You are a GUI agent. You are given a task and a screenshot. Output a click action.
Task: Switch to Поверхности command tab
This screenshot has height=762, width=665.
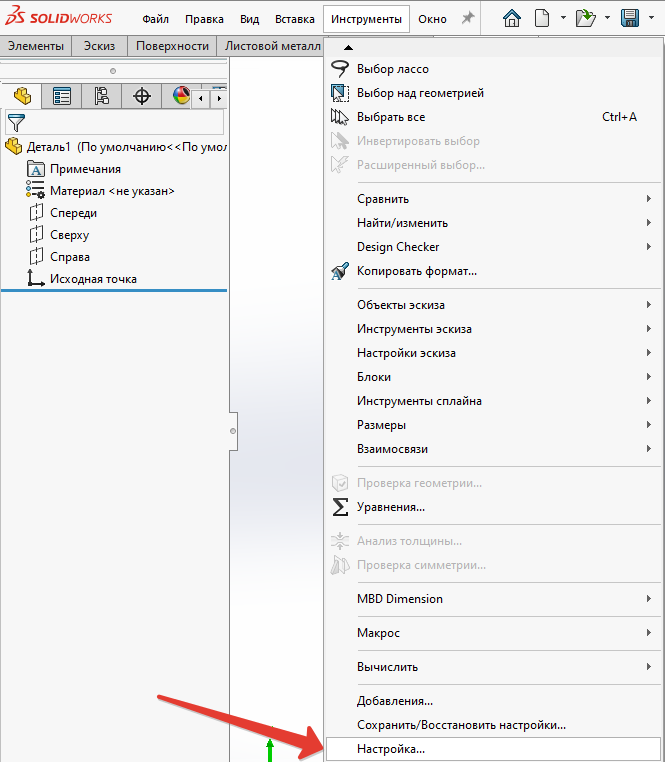172,46
